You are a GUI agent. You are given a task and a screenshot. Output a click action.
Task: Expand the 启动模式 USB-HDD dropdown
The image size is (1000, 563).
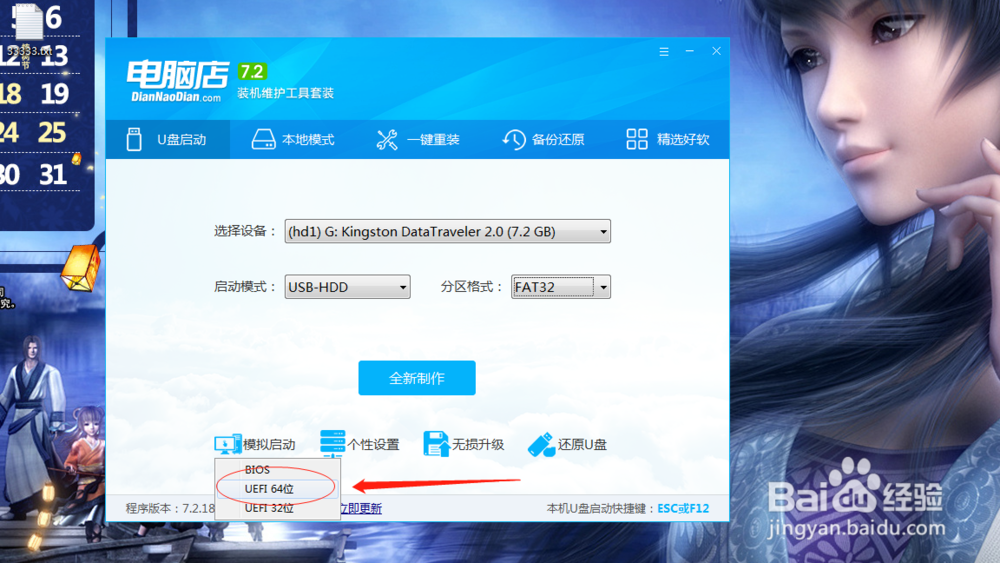tap(347, 287)
